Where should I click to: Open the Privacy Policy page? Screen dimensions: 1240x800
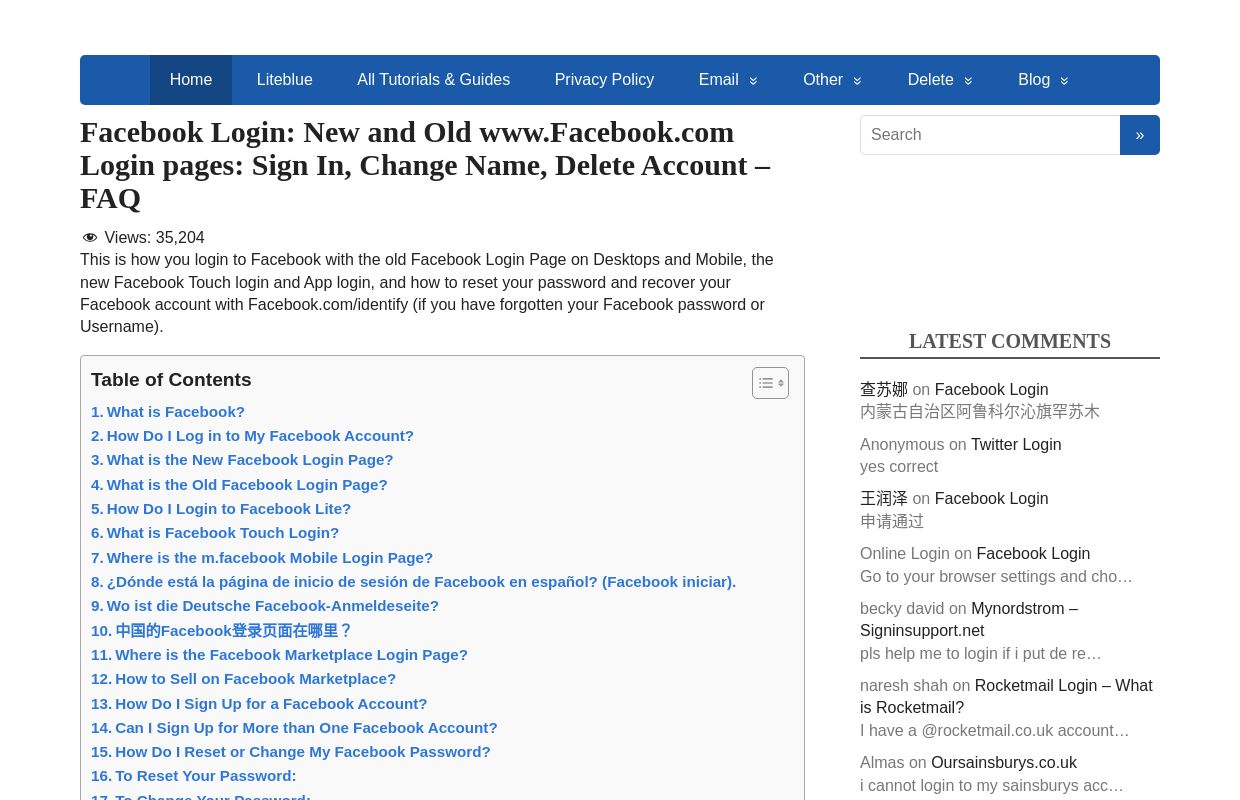coord(604,80)
